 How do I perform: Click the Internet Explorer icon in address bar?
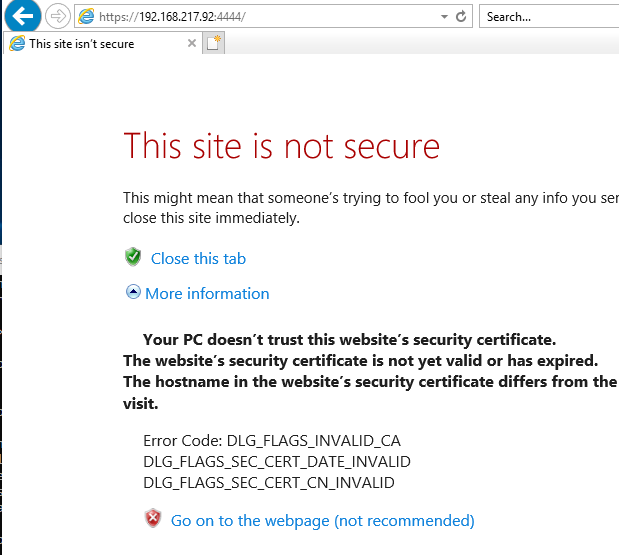[87, 17]
